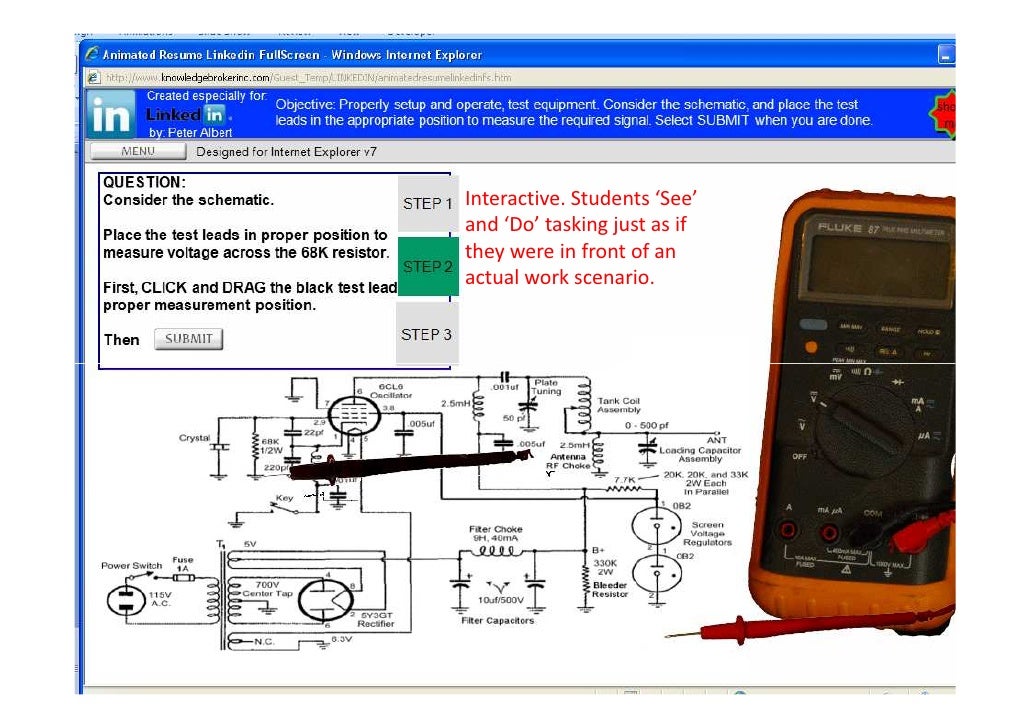Click the RANGE button on the multimeter
Image resolution: width=1030 pixels, height=728 pixels.
tap(890, 329)
